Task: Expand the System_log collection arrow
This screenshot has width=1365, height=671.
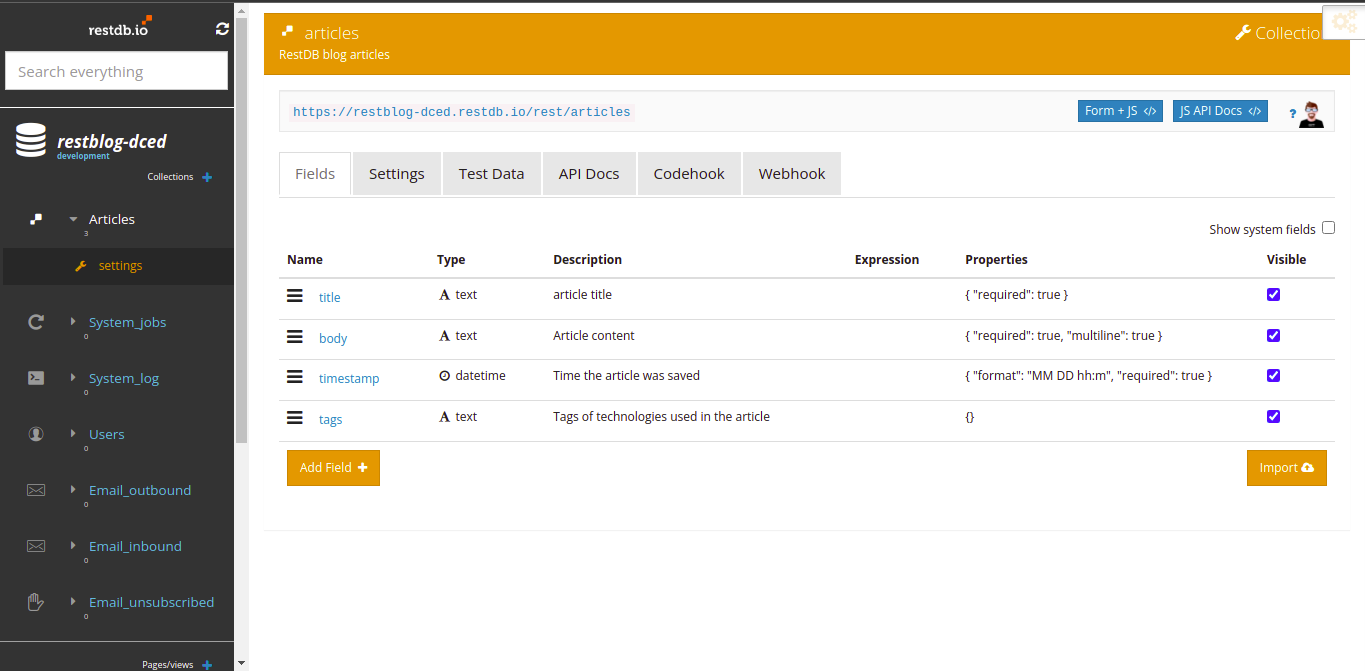Action: (x=73, y=378)
